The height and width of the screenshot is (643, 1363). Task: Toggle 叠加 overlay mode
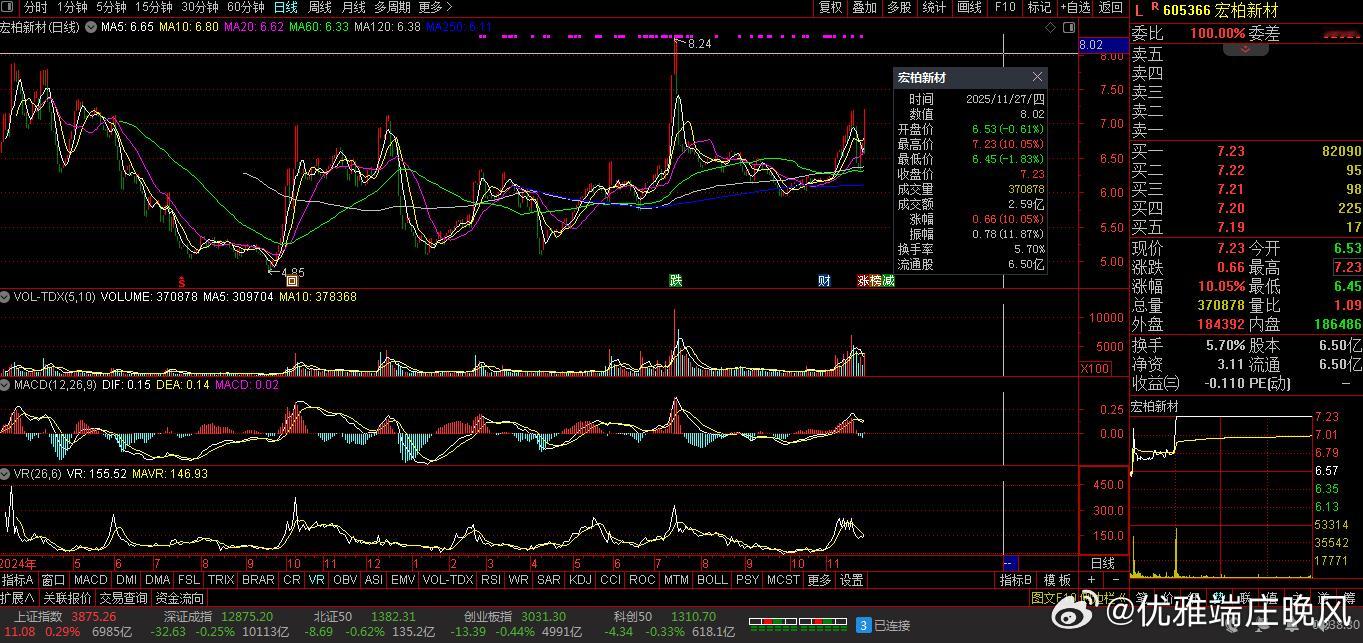pos(864,7)
